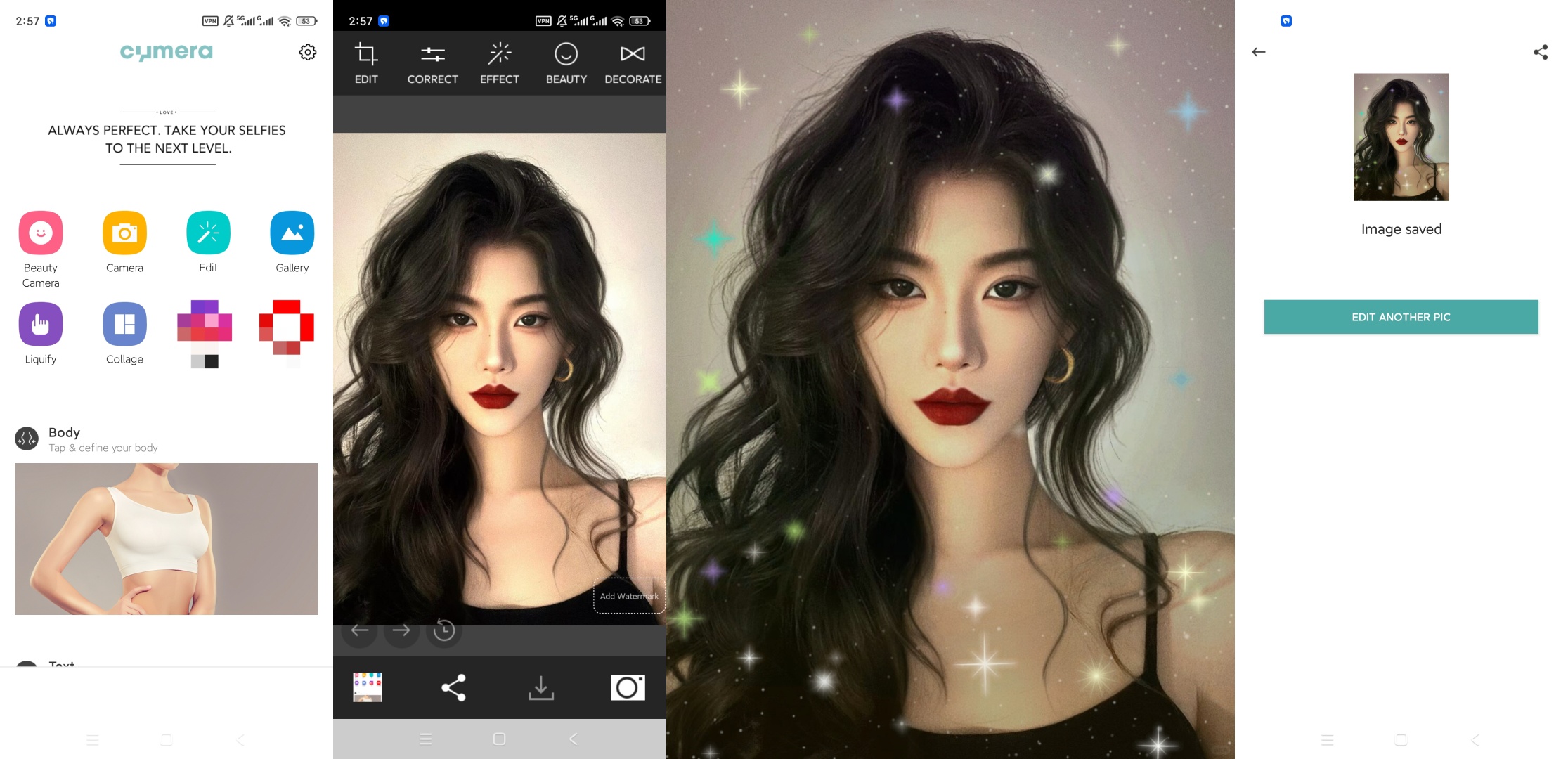Go back from Image saved screen

pyautogui.click(x=1259, y=52)
